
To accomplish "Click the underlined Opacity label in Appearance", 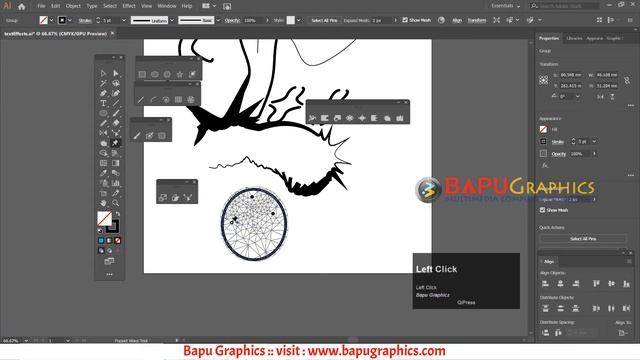I will 559,154.
